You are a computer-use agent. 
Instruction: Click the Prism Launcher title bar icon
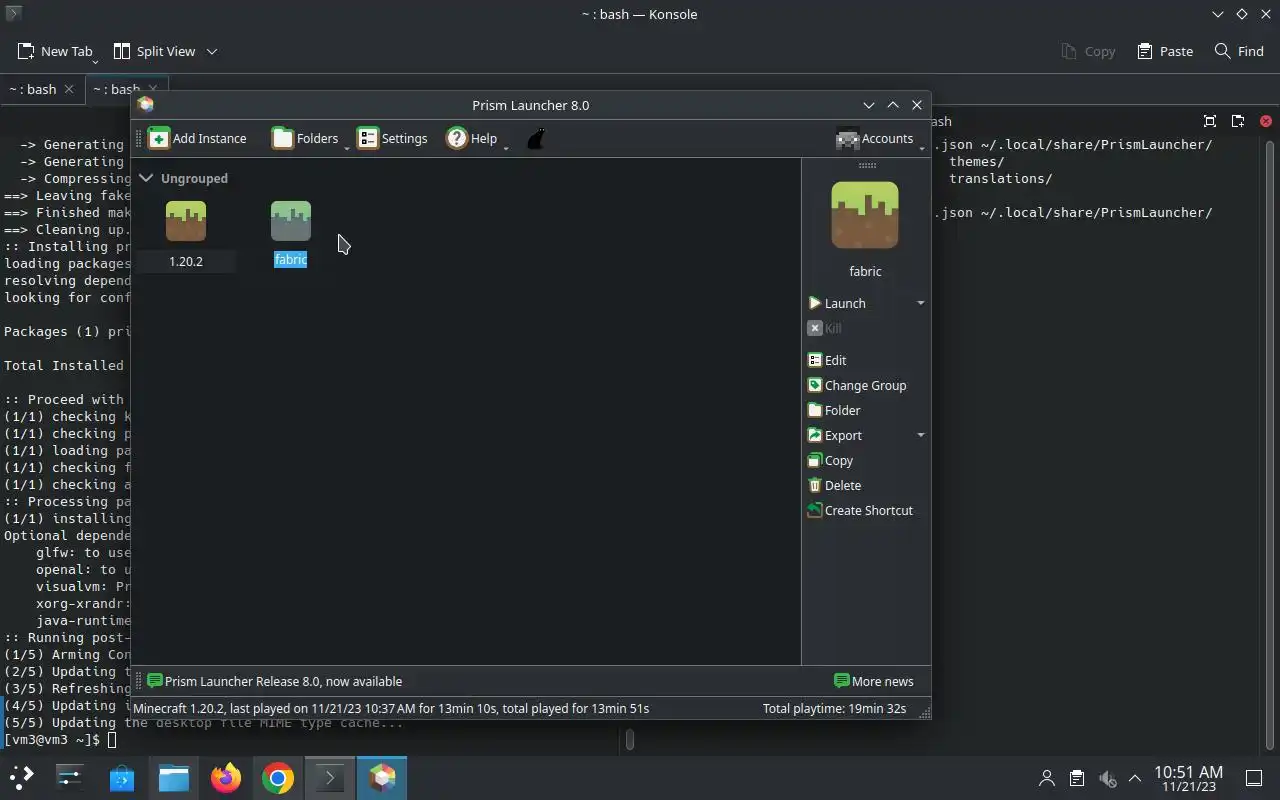pyautogui.click(x=146, y=105)
